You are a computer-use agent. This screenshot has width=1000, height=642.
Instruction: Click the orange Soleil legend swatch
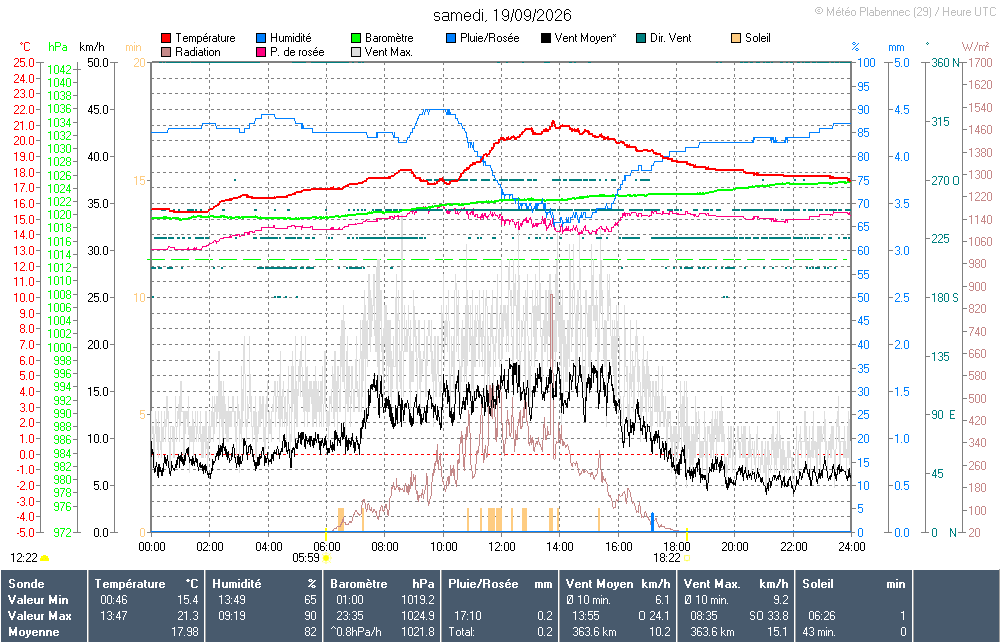(736, 38)
